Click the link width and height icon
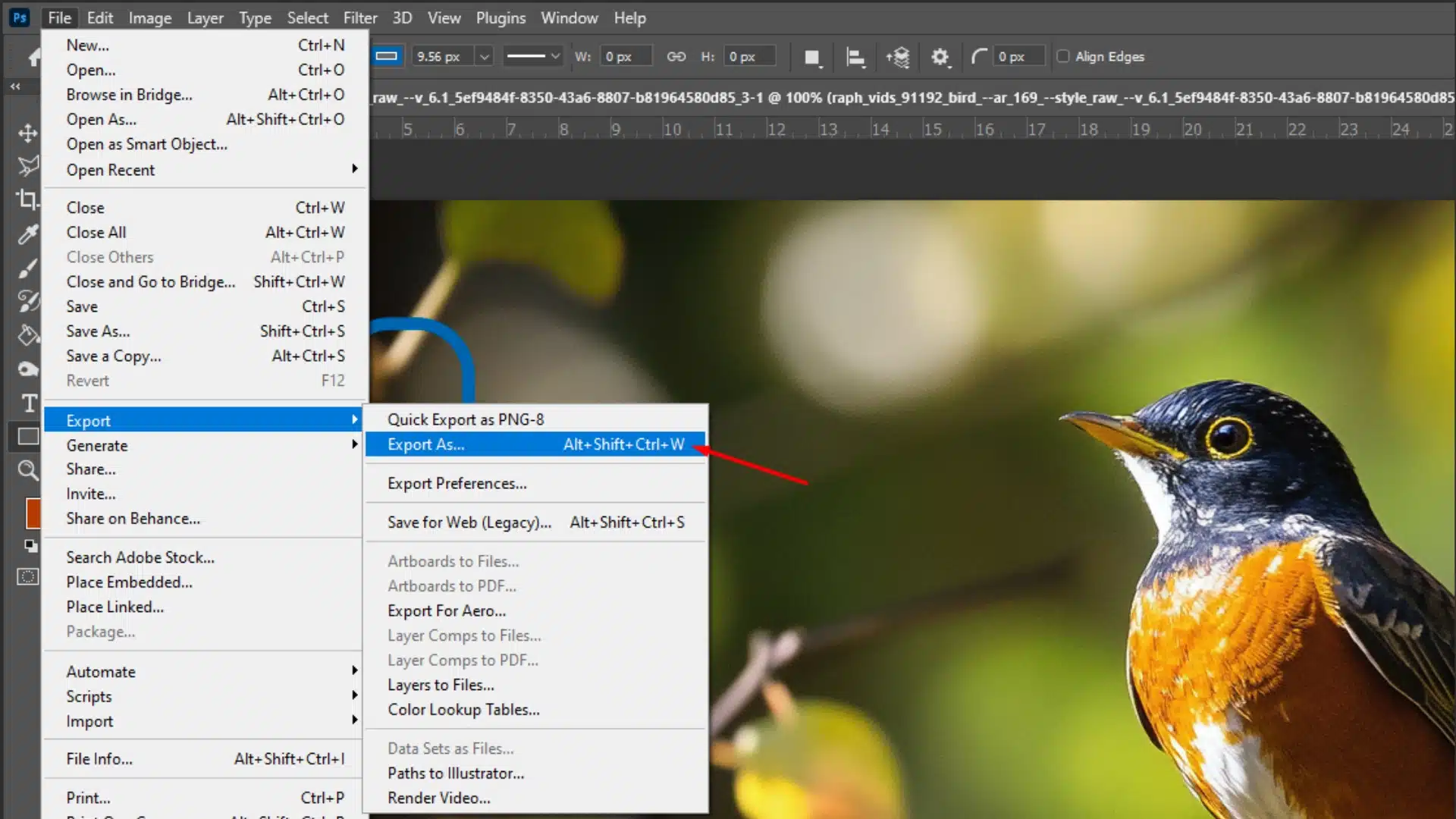 point(676,57)
